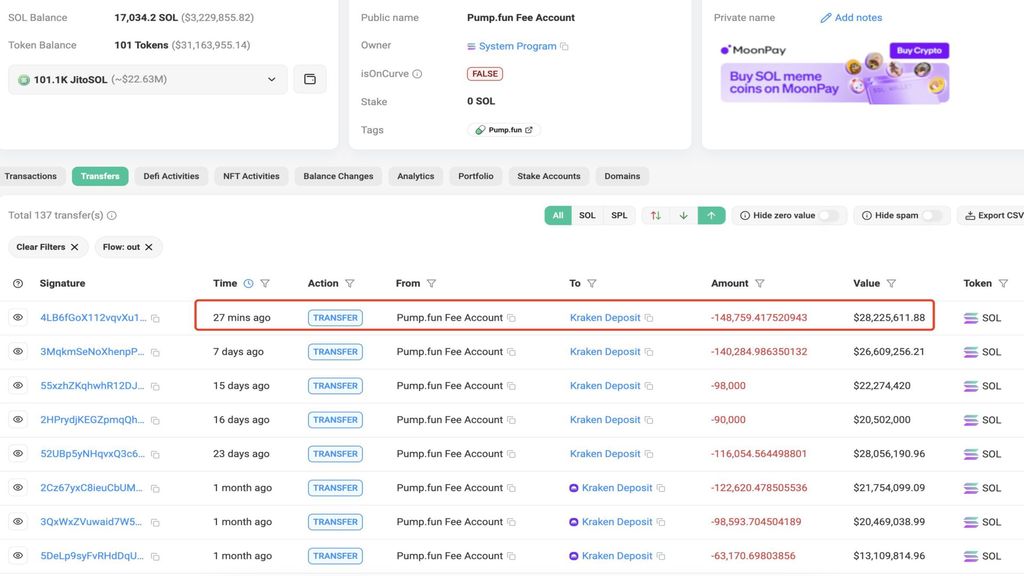Image resolution: width=1024 pixels, height=576 pixels.
Task: Switch to the Defi Activities tab
Action: pos(171,176)
